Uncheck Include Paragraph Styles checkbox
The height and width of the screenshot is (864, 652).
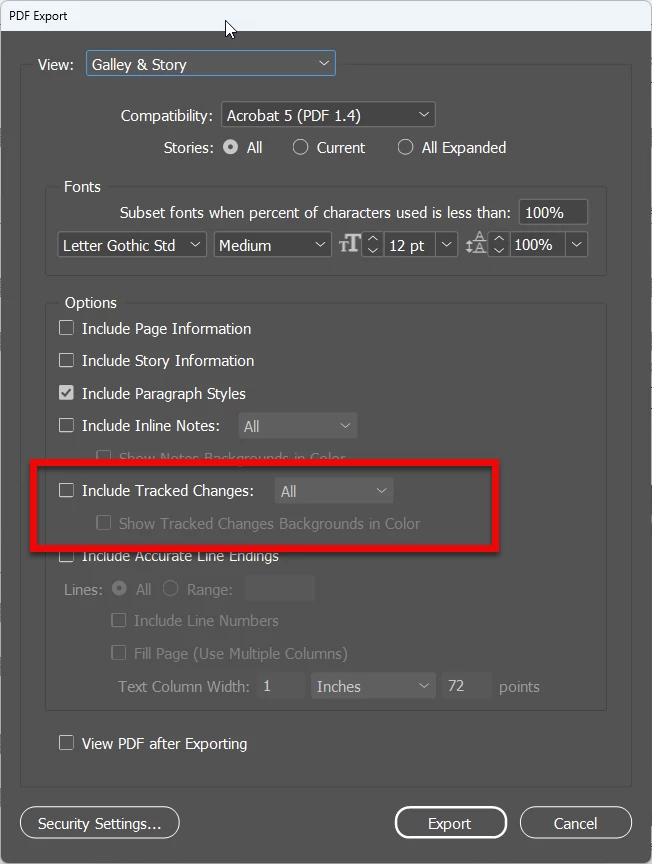click(66, 393)
